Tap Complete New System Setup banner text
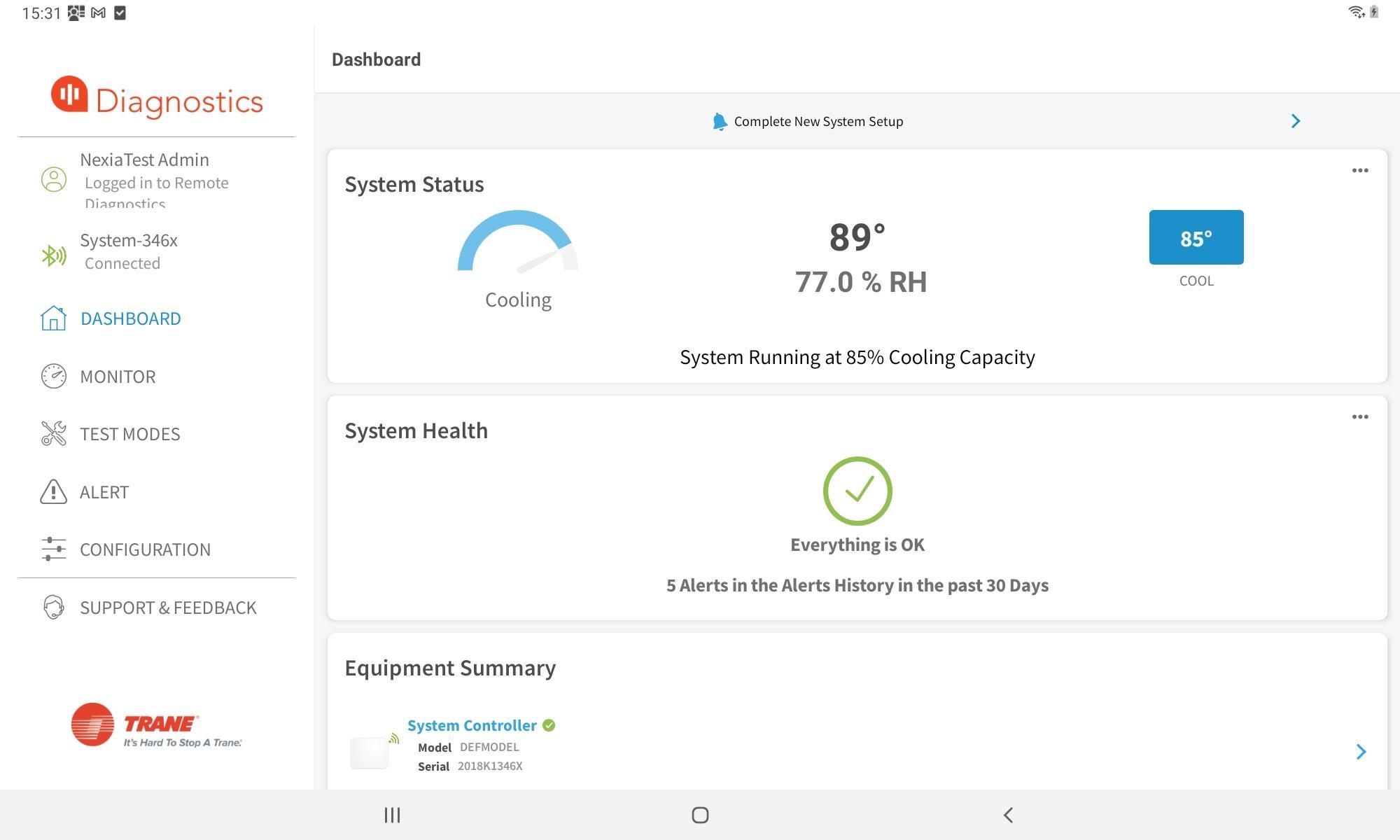Image resolution: width=1400 pixels, height=840 pixels. click(x=818, y=121)
